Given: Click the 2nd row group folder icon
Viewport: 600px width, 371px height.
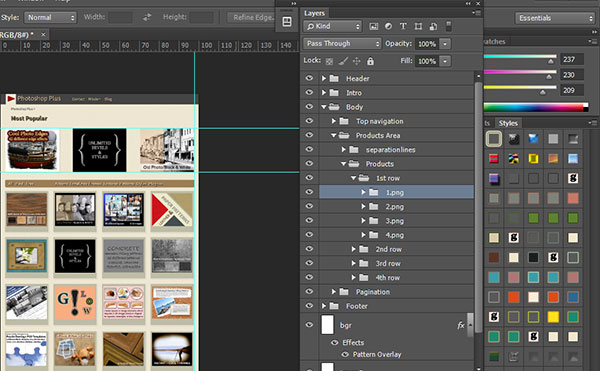Looking at the screenshot, I should 364,249.
